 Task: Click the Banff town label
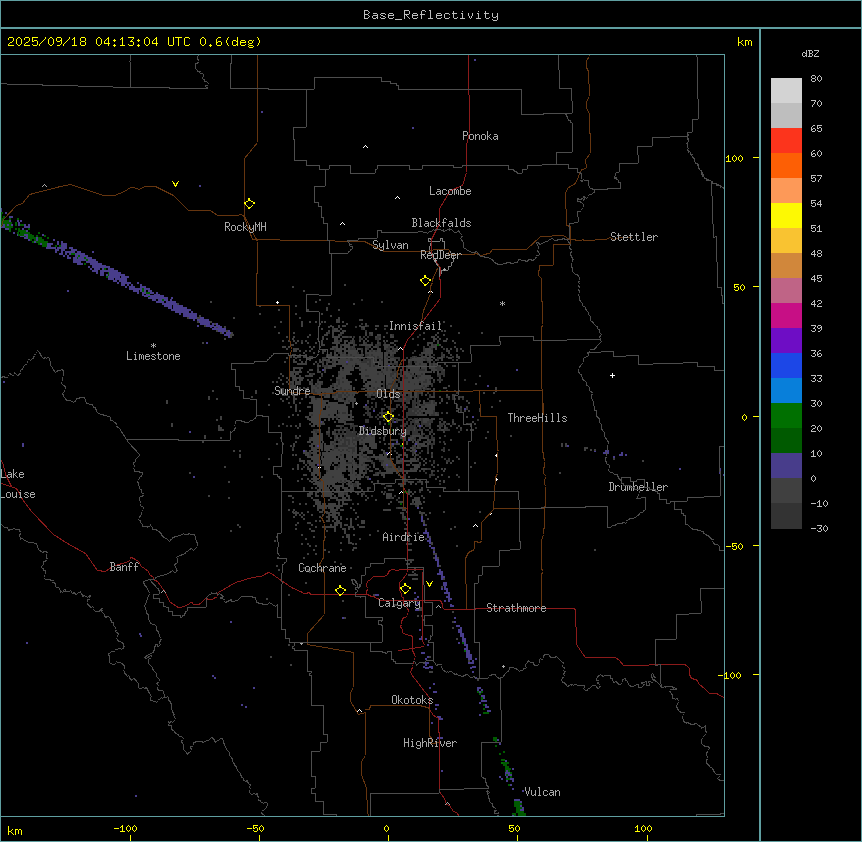tap(124, 567)
